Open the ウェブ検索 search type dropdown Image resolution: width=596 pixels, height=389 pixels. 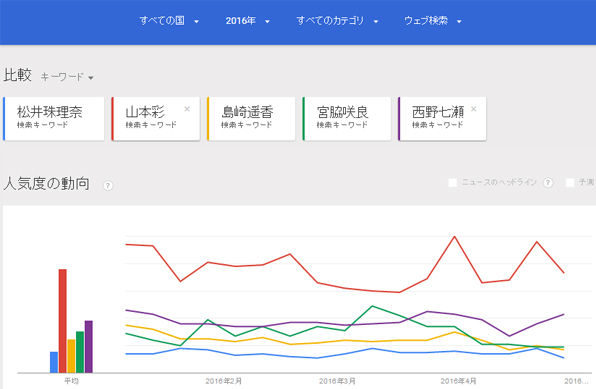click(433, 21)
